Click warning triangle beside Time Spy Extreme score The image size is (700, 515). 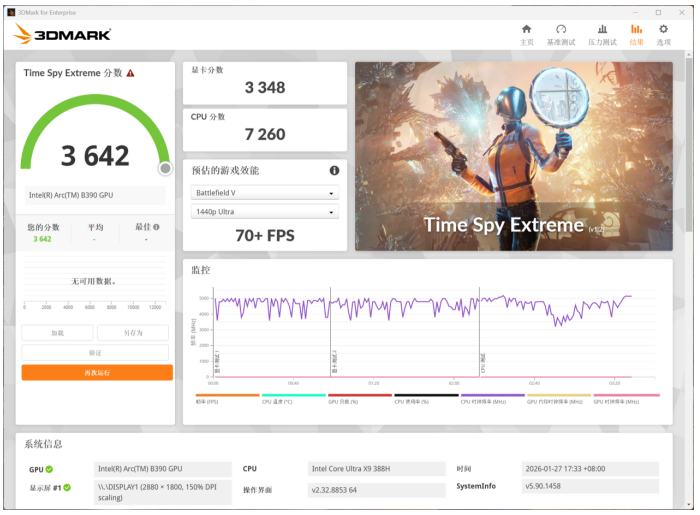tap(130, 73)
